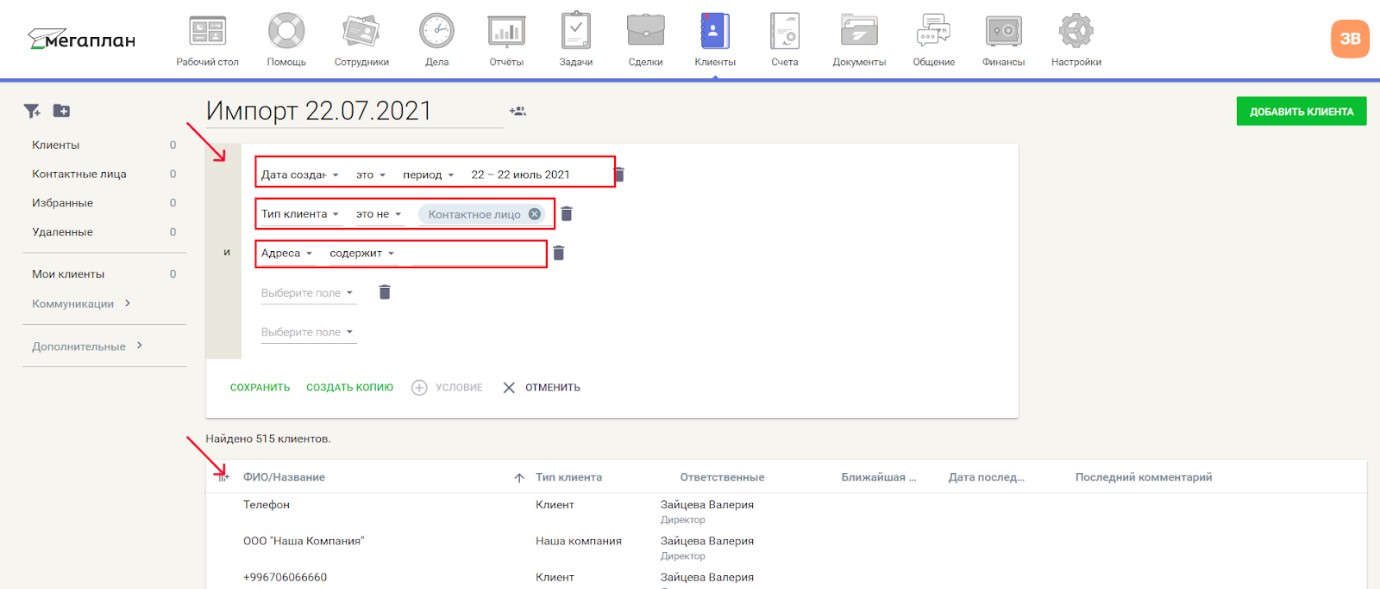Open the client +996706066660
Image resolution: width=1380 pixels, height=589 pixels.
point(285,577)
